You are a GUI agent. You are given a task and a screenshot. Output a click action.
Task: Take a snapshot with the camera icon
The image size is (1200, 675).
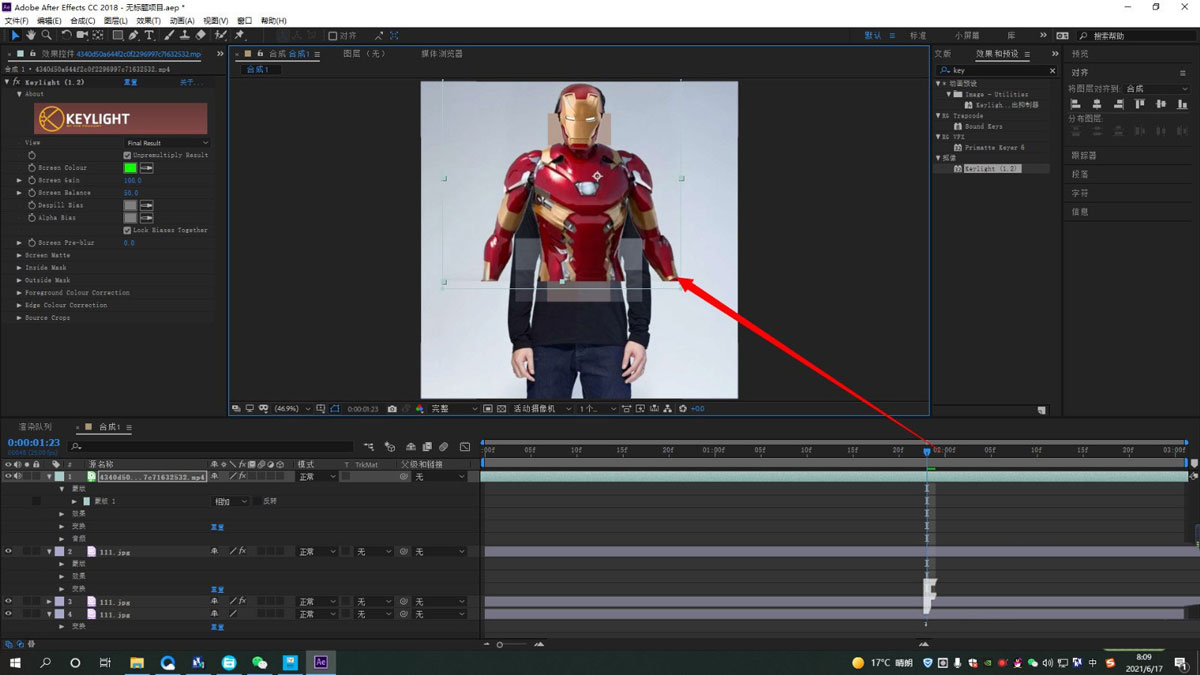pyautogui.click(x=392, y=409)
